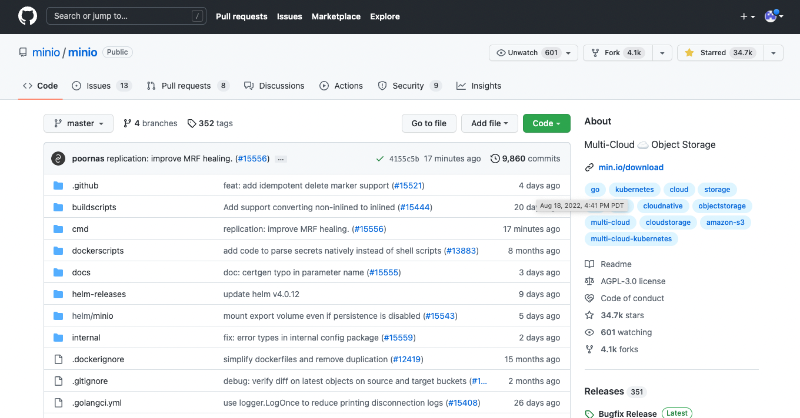Screen dimensions: 800x418
Task: Toggle the Starred button to unstar
Action: pos(720,53)
